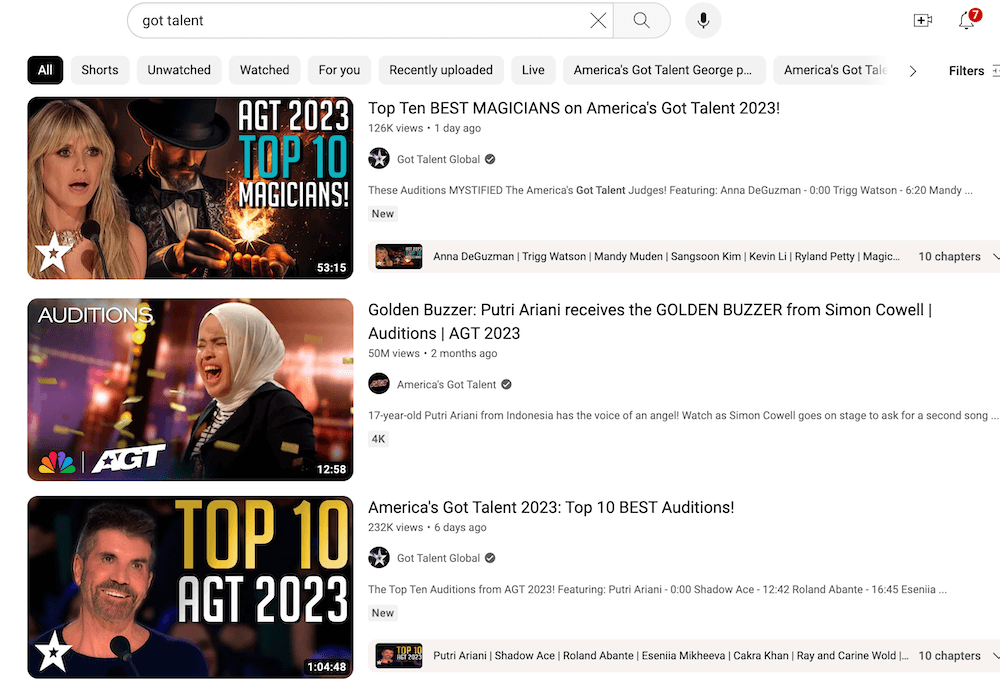Open Got Talent Global avatar on Top 10 Auditions video

[x=379, y=557]
